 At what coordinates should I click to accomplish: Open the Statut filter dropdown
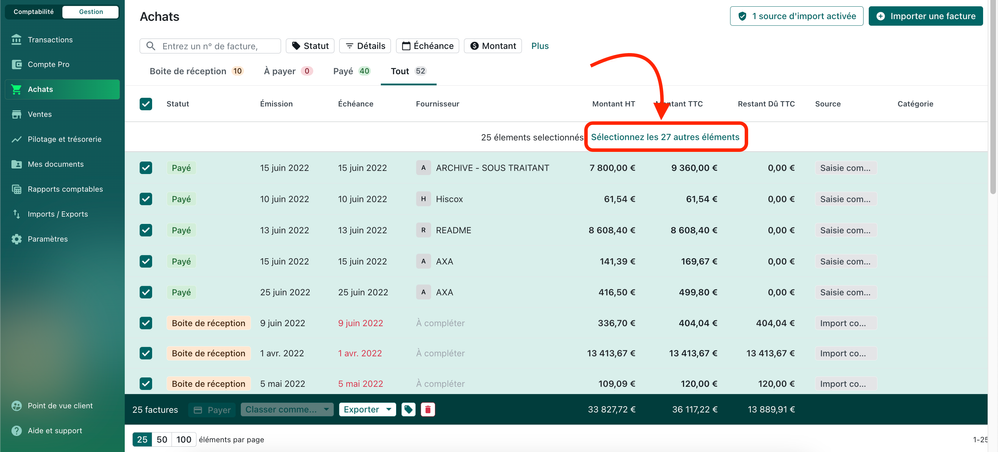click(309, 46)
